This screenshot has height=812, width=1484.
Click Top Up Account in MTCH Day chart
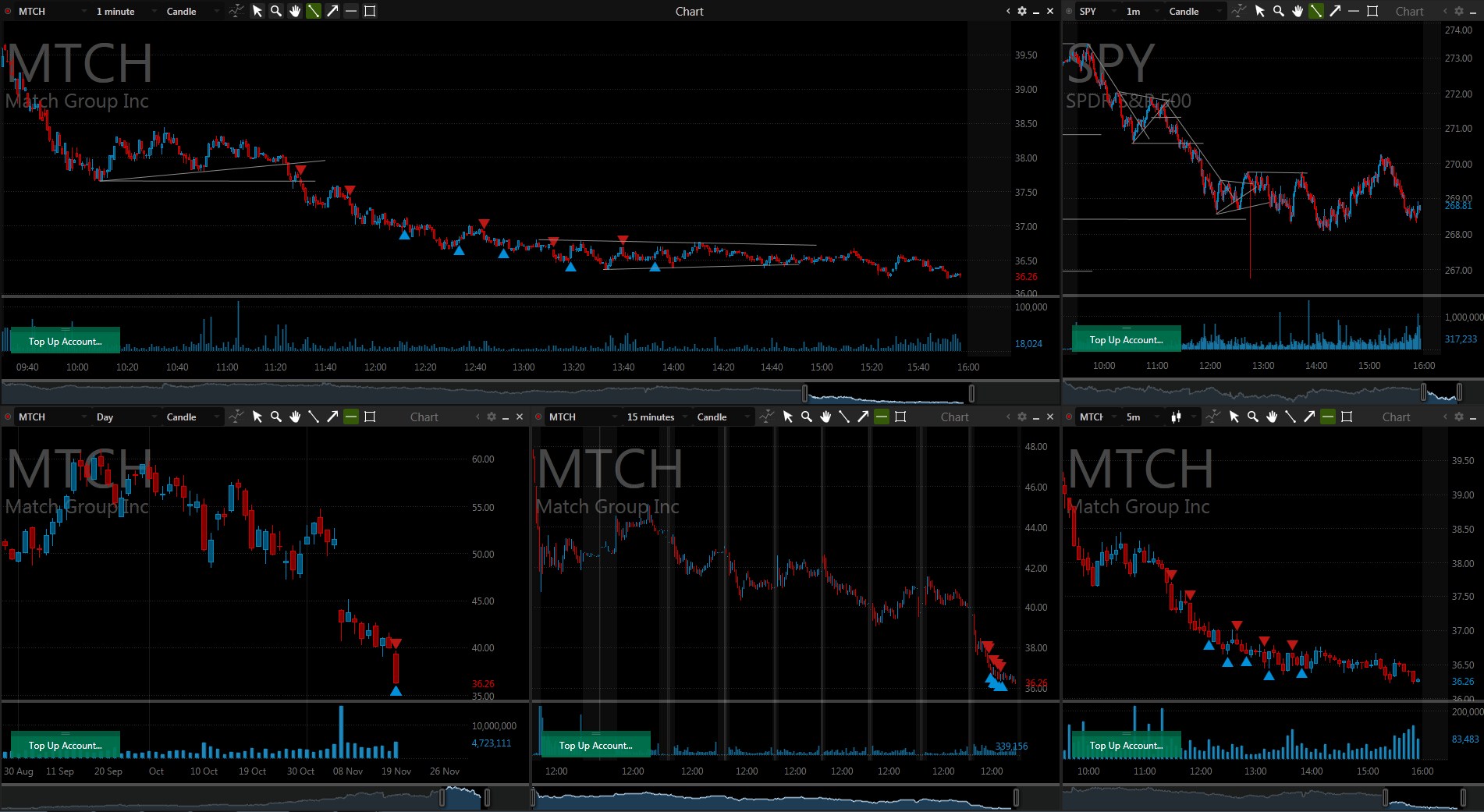pyautogui.click(x=66, y=745)
